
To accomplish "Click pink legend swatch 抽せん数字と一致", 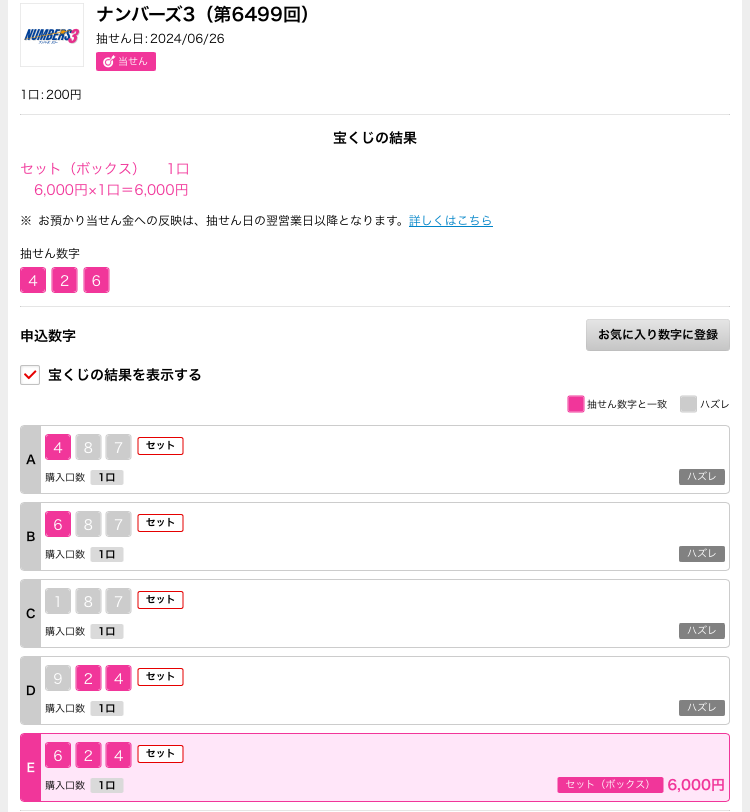I will click(576, 404).
